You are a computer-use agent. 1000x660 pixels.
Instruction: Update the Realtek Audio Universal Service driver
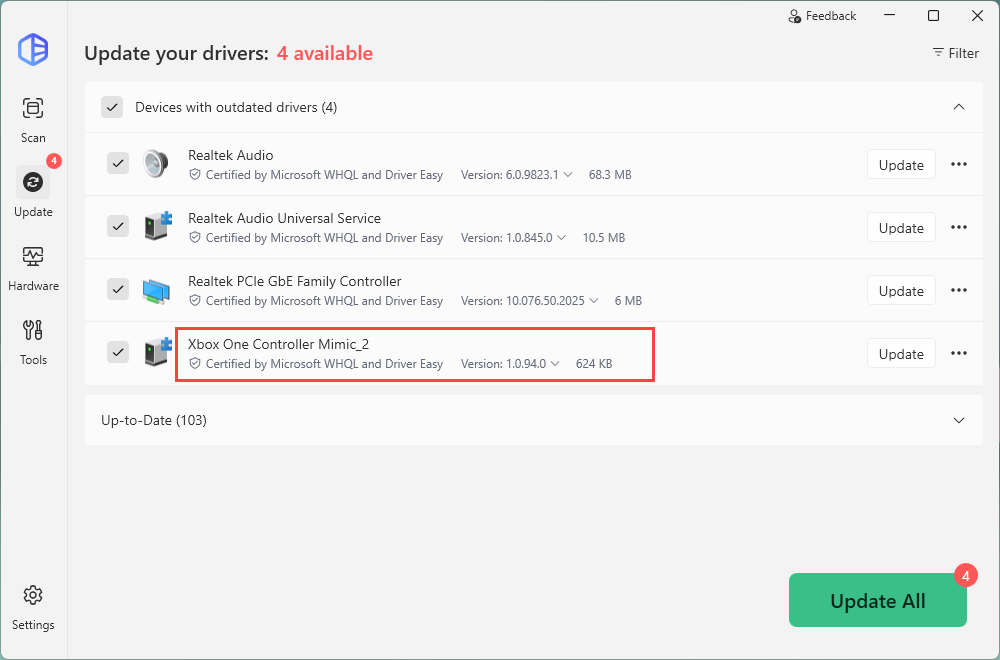tap(900, 228)
